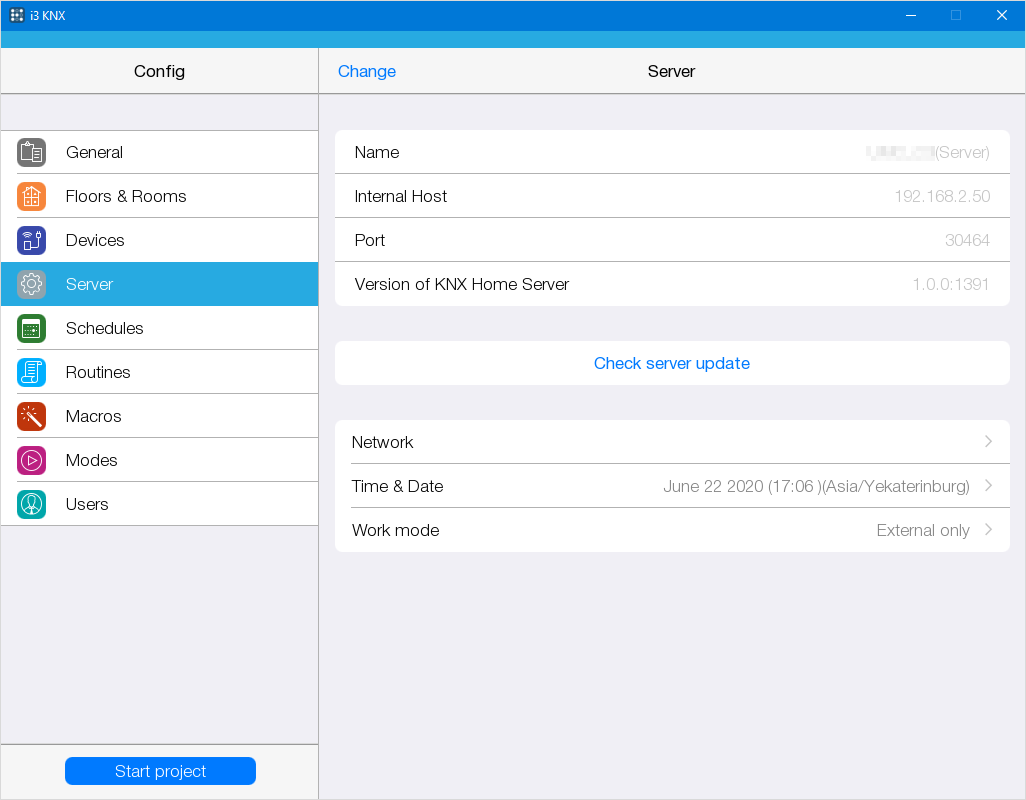Click the i3 KNX app icon in title bar

click(17, 15)
